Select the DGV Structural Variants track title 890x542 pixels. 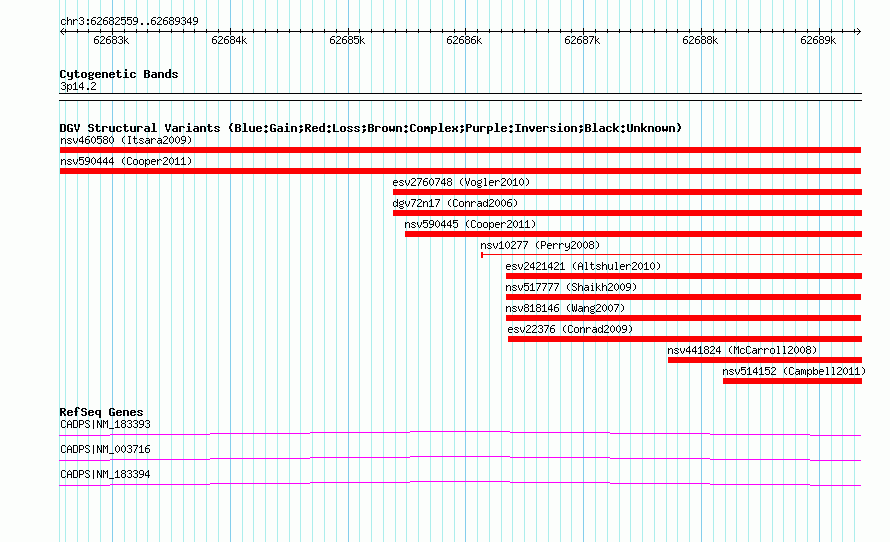click(x=371, y=128)
